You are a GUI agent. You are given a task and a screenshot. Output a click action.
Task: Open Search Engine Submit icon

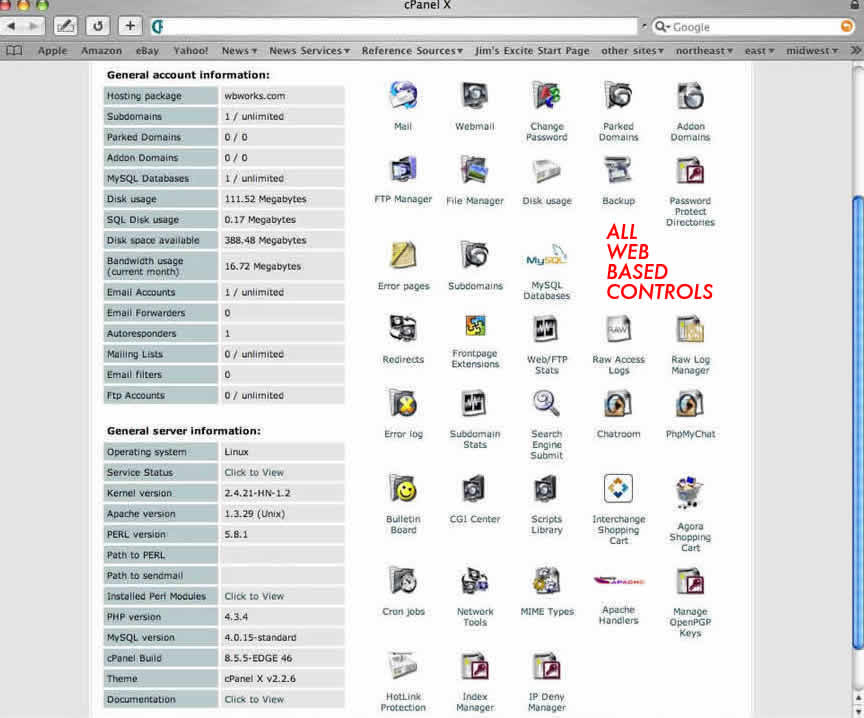[x=547, y=403]
